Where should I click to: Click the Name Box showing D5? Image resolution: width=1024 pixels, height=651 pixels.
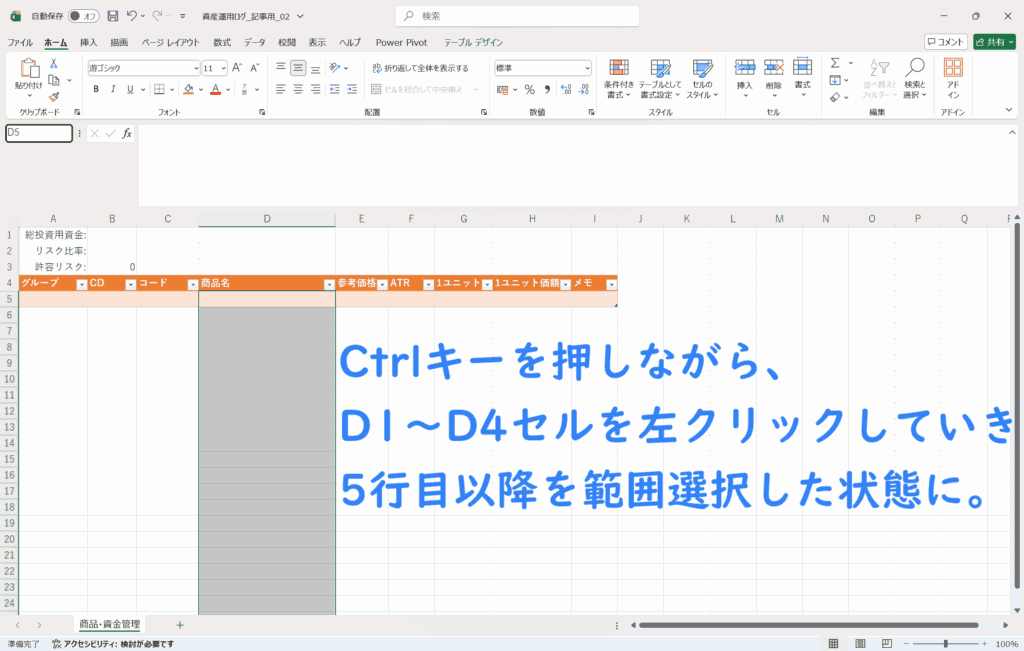[38, 133]
